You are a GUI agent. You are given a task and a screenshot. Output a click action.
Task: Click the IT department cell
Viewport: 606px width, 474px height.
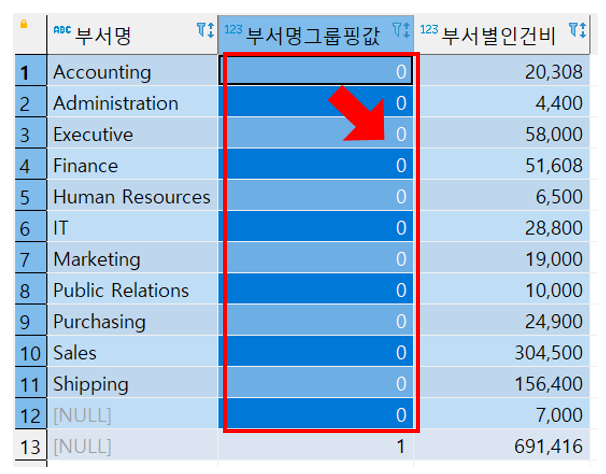[x=133, y=227]
